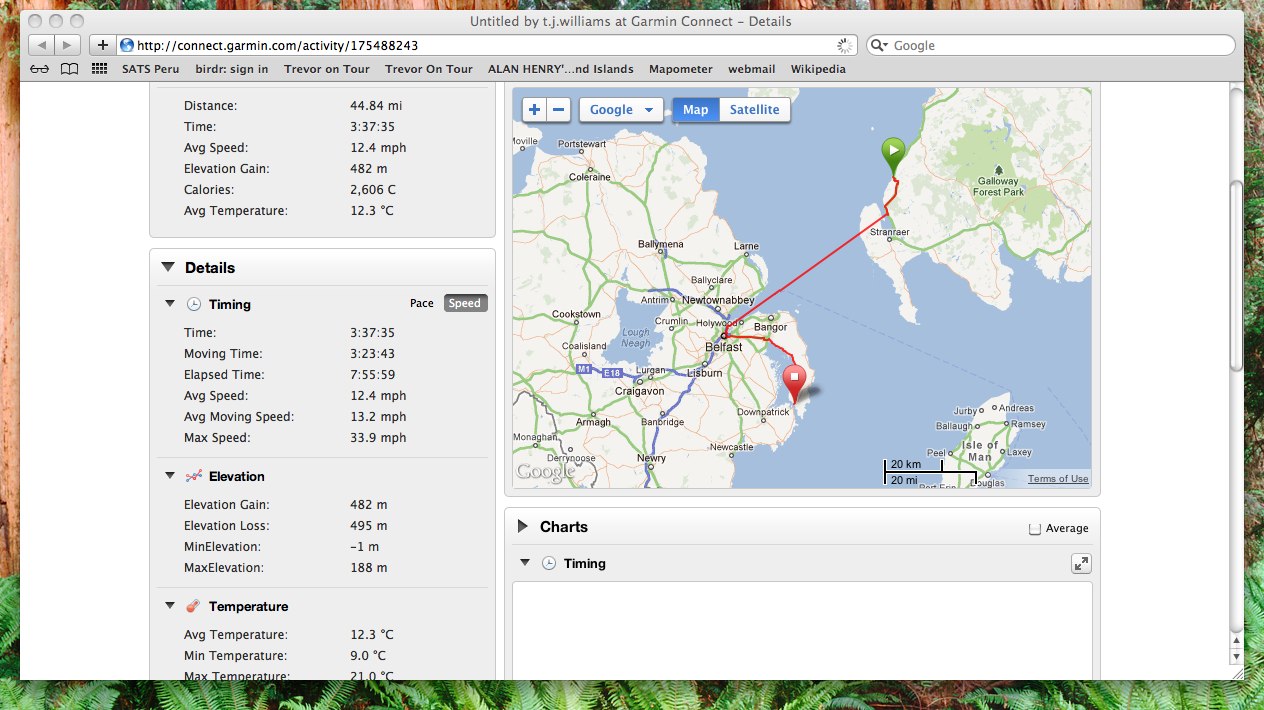Switch Timing display to Pace
The image size is (1264, 710).
422,304
